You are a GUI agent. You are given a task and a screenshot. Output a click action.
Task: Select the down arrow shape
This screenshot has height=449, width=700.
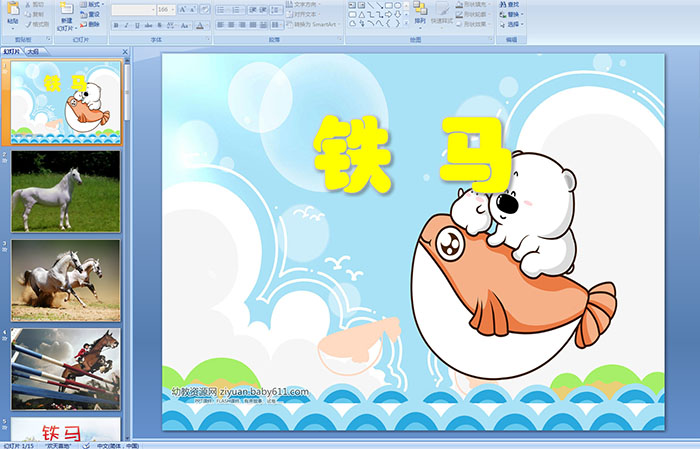(x=397, y=14)
